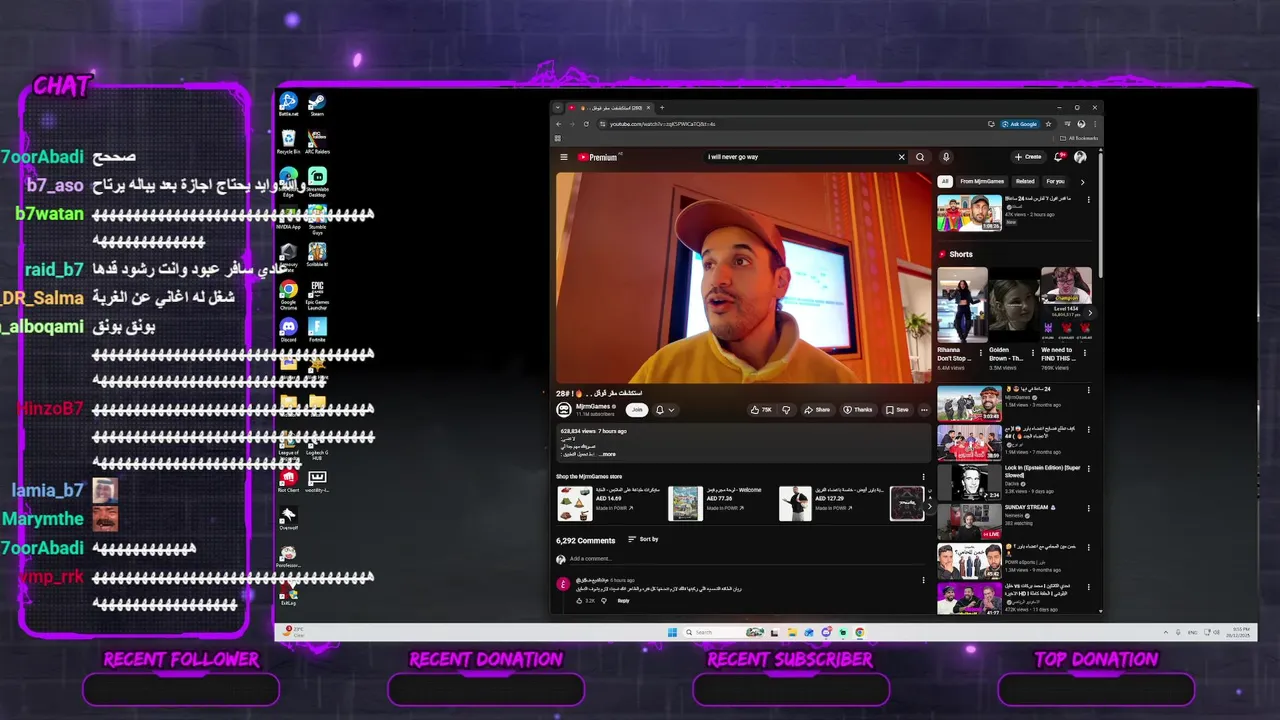The height and width of the screenshot is (720, 1280).
Task: Open the YouTube hamburger guide menu
Action: point(564,157)
